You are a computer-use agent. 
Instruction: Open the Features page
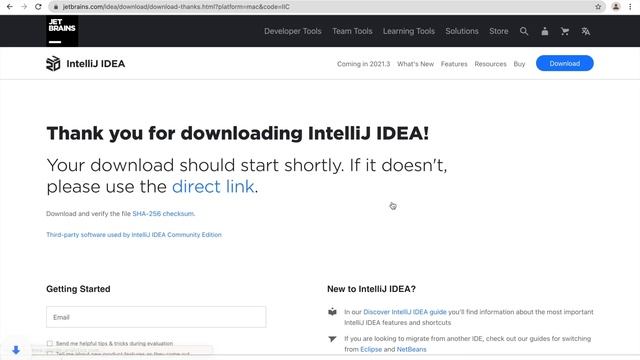[454, 64]
